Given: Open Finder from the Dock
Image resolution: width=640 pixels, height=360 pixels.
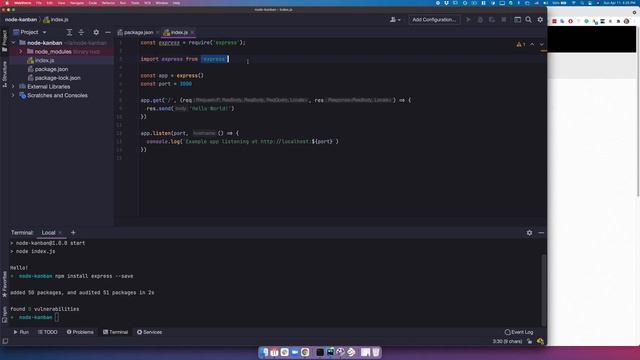Looking at the screenshot, I should tap(264, 352).
